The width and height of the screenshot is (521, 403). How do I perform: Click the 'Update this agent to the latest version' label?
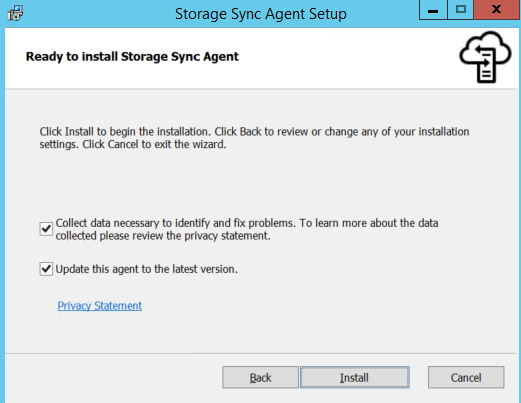coord(146,269)
